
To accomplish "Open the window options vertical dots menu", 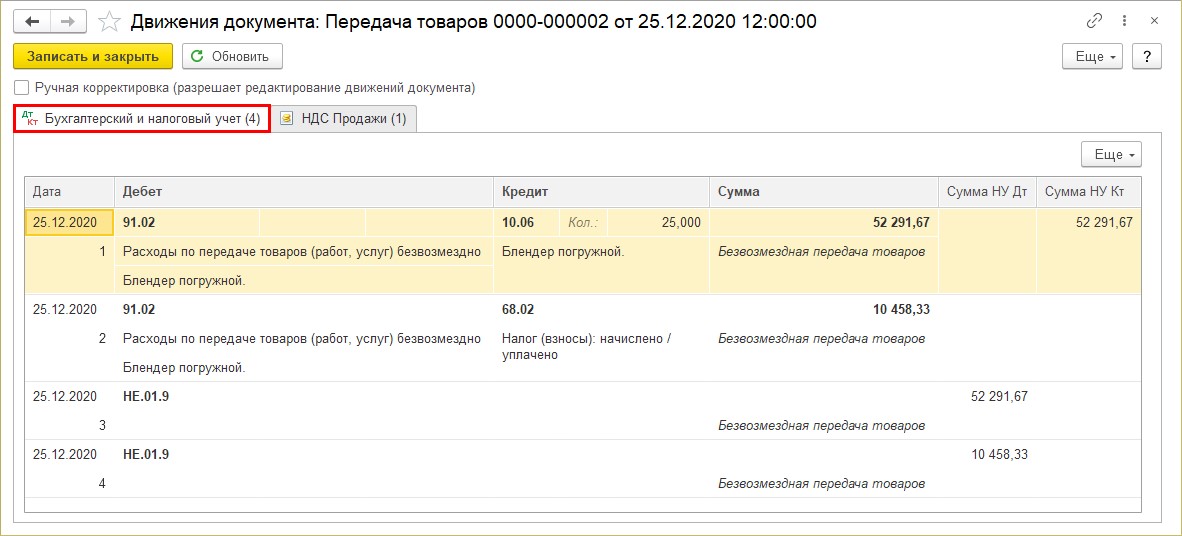I will click(x=1126, y=21).
